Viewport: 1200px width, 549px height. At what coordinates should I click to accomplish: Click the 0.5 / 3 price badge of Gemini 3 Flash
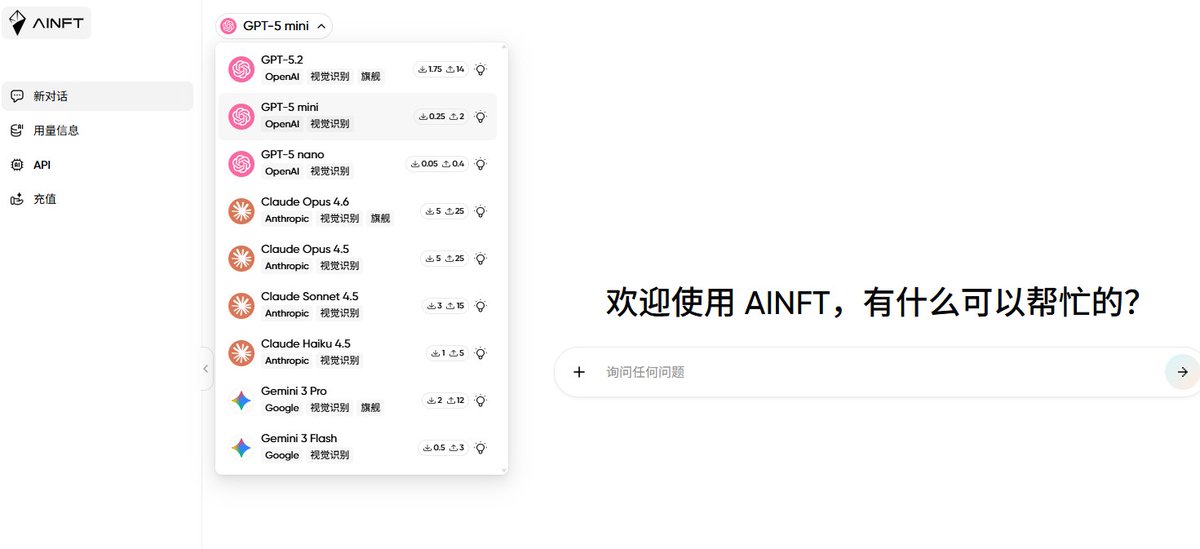443,447
